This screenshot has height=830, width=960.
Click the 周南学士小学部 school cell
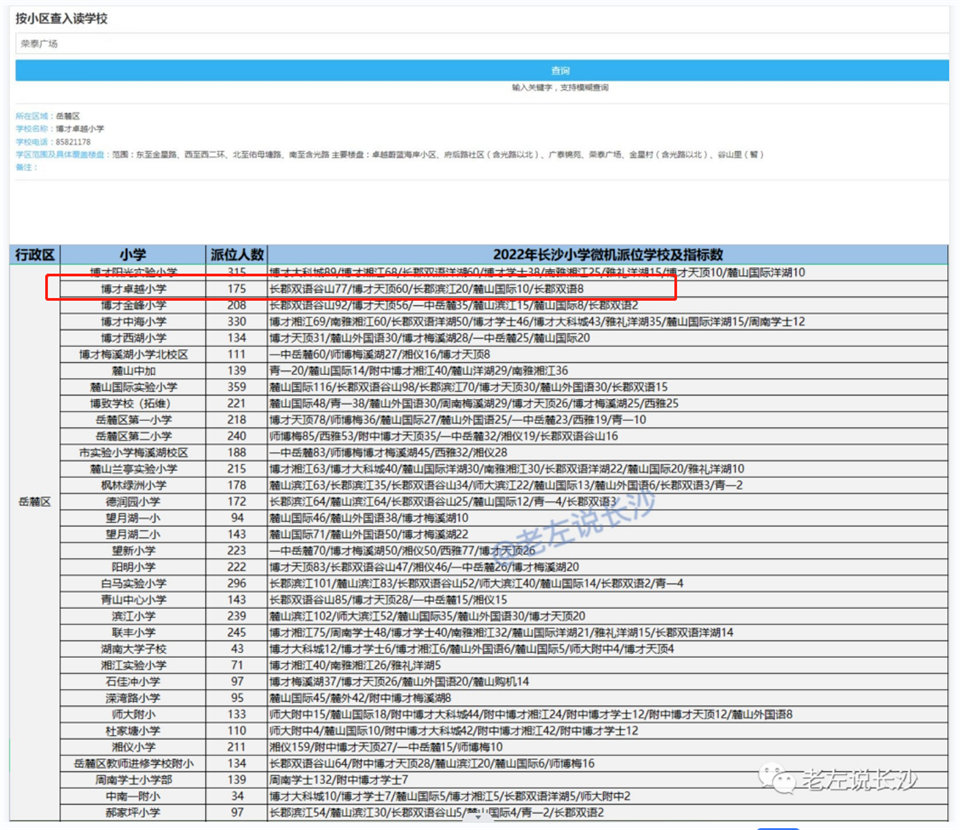click(x=133, y=779)
